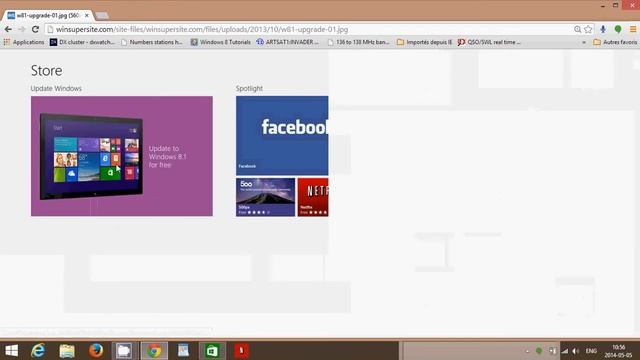Bookmark this page with the star icon
Screen dimensions: 640x360
pyautogui.click(x=588, y=29)
